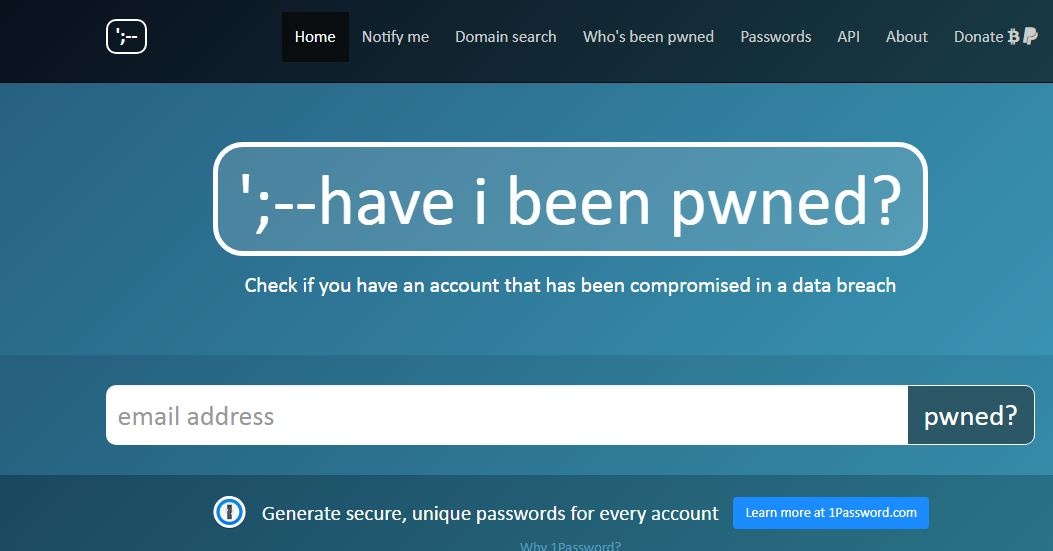This screenshot has height=551, width=1053.
Task: Open the Home tab
Action: coord(315,37)
